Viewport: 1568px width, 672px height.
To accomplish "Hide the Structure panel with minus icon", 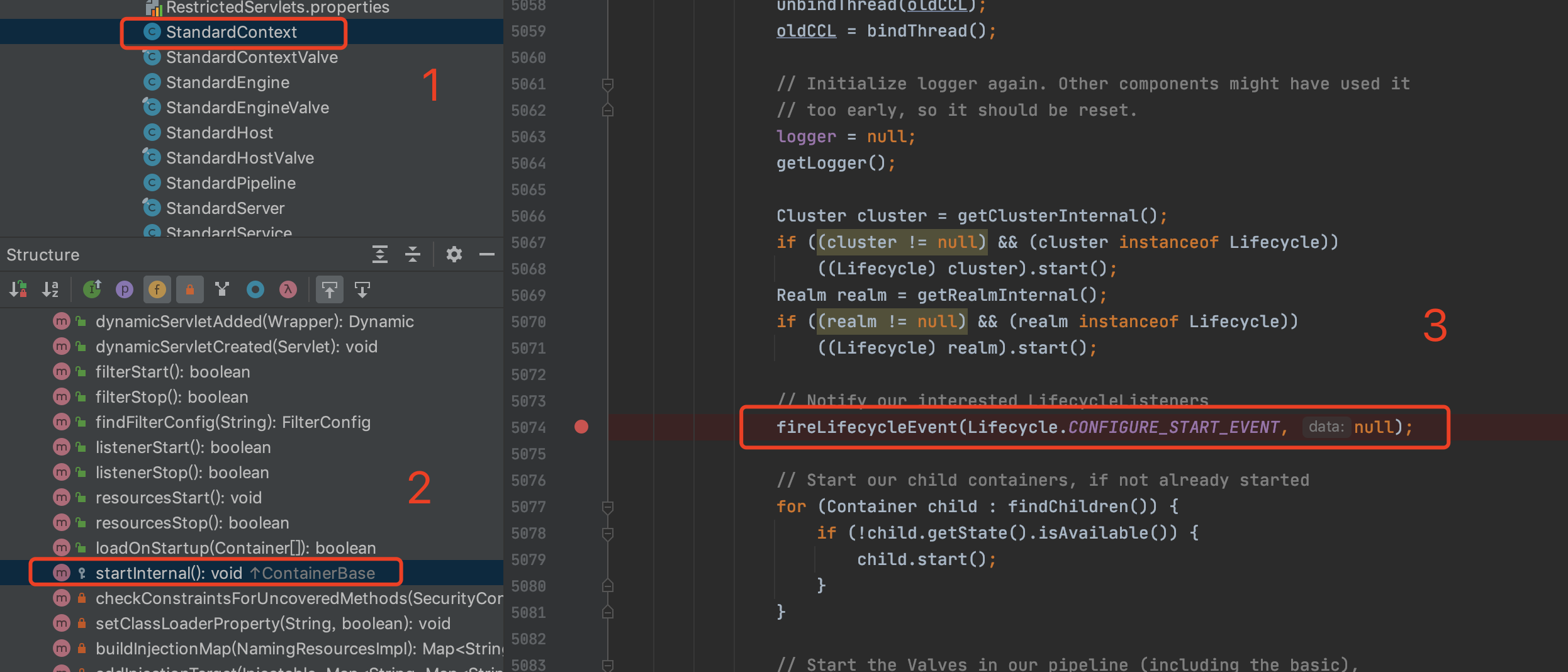I will tap(487, 254).
